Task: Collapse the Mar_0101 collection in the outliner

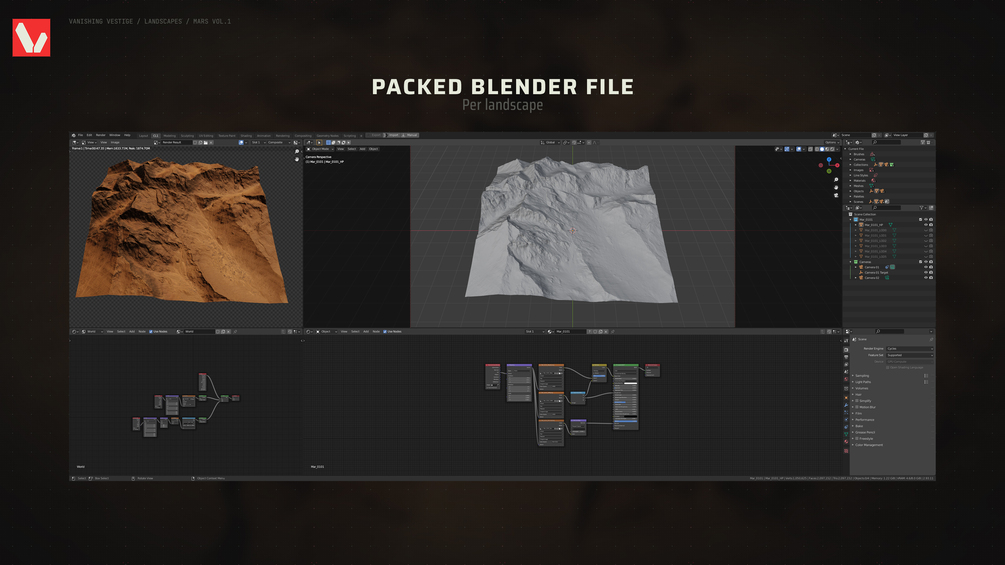Action: 851,220
